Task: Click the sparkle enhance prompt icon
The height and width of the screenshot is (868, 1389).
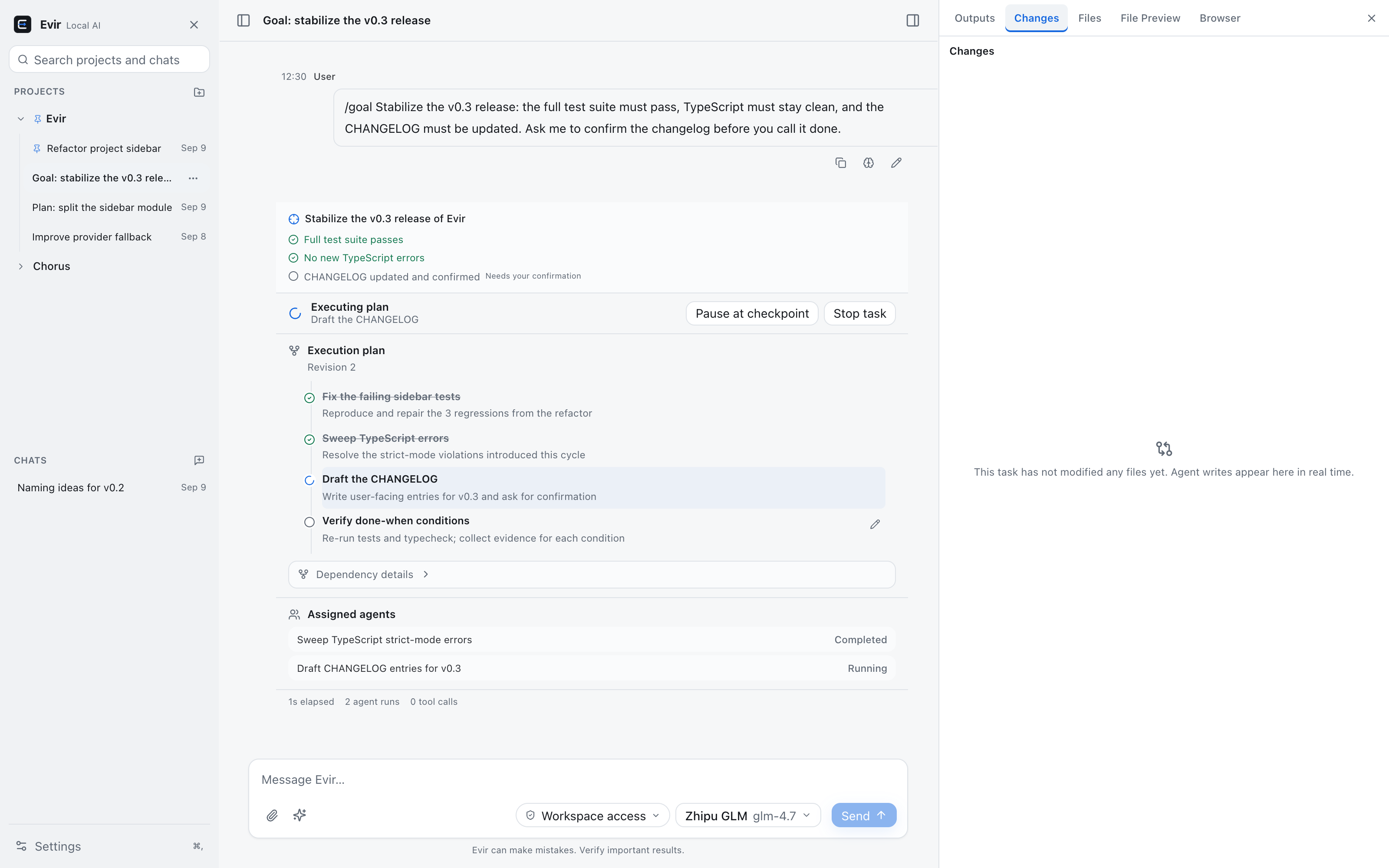Action: (300, 815)
